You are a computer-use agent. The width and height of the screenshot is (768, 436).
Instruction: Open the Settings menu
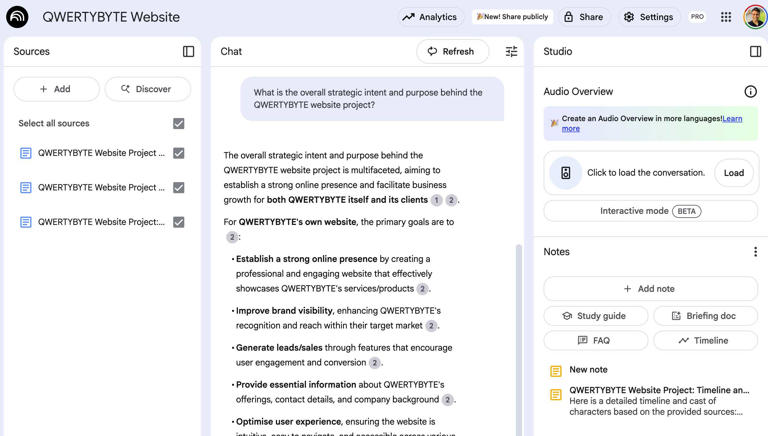click(x=647, y=17)
